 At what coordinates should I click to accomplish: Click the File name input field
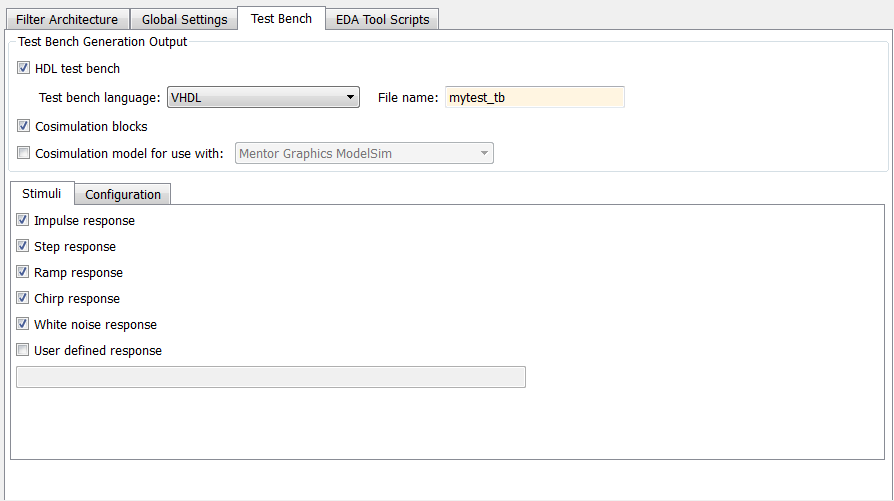(x=534, y=97)
